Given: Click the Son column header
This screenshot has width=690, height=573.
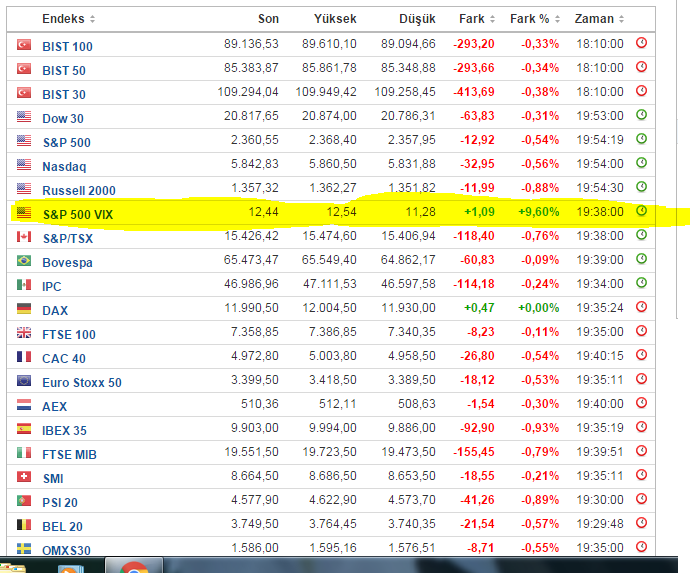Looking at the screenshot, I should tap(268, 19).
